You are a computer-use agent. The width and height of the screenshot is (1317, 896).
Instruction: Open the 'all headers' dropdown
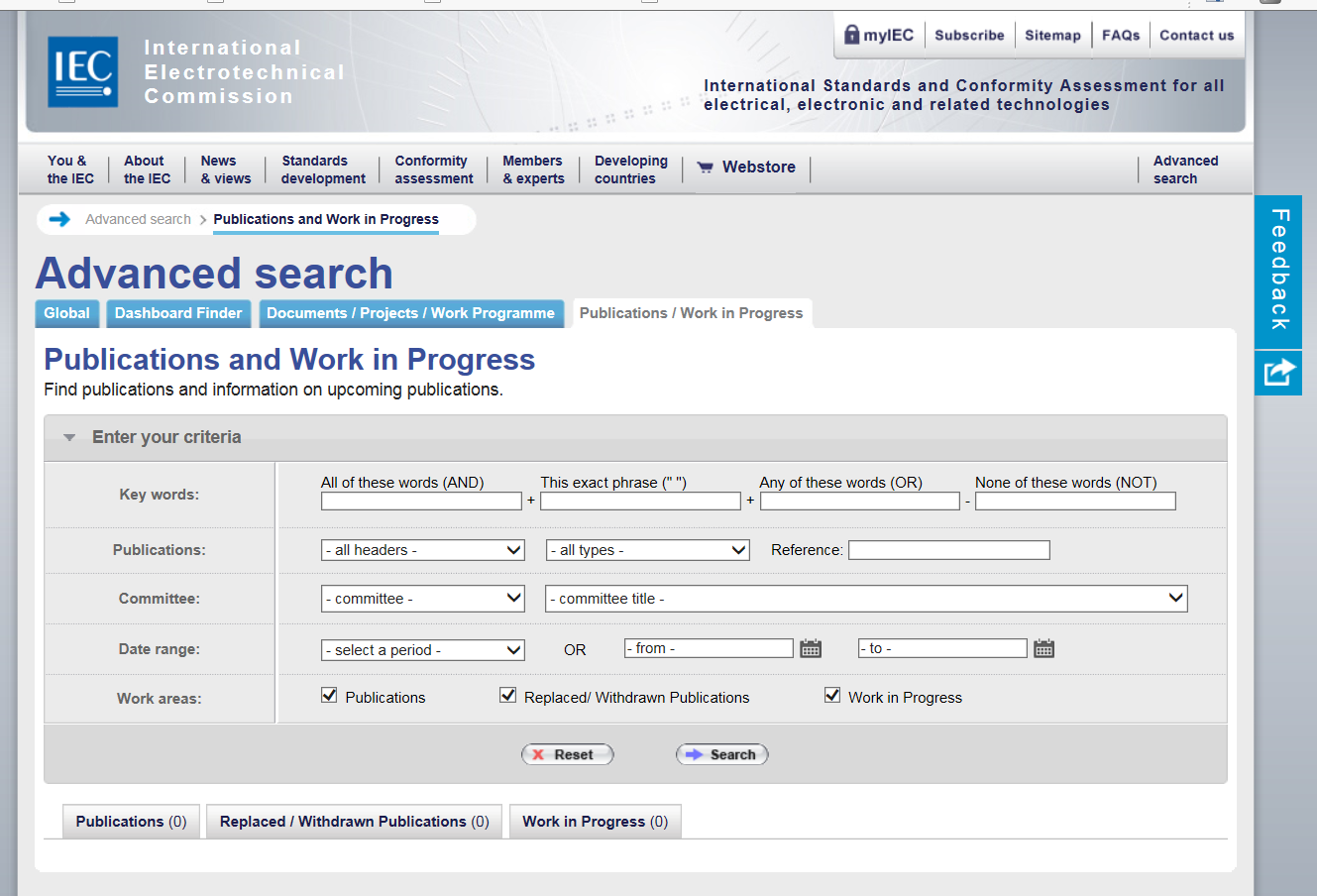[x=423, y=550]
